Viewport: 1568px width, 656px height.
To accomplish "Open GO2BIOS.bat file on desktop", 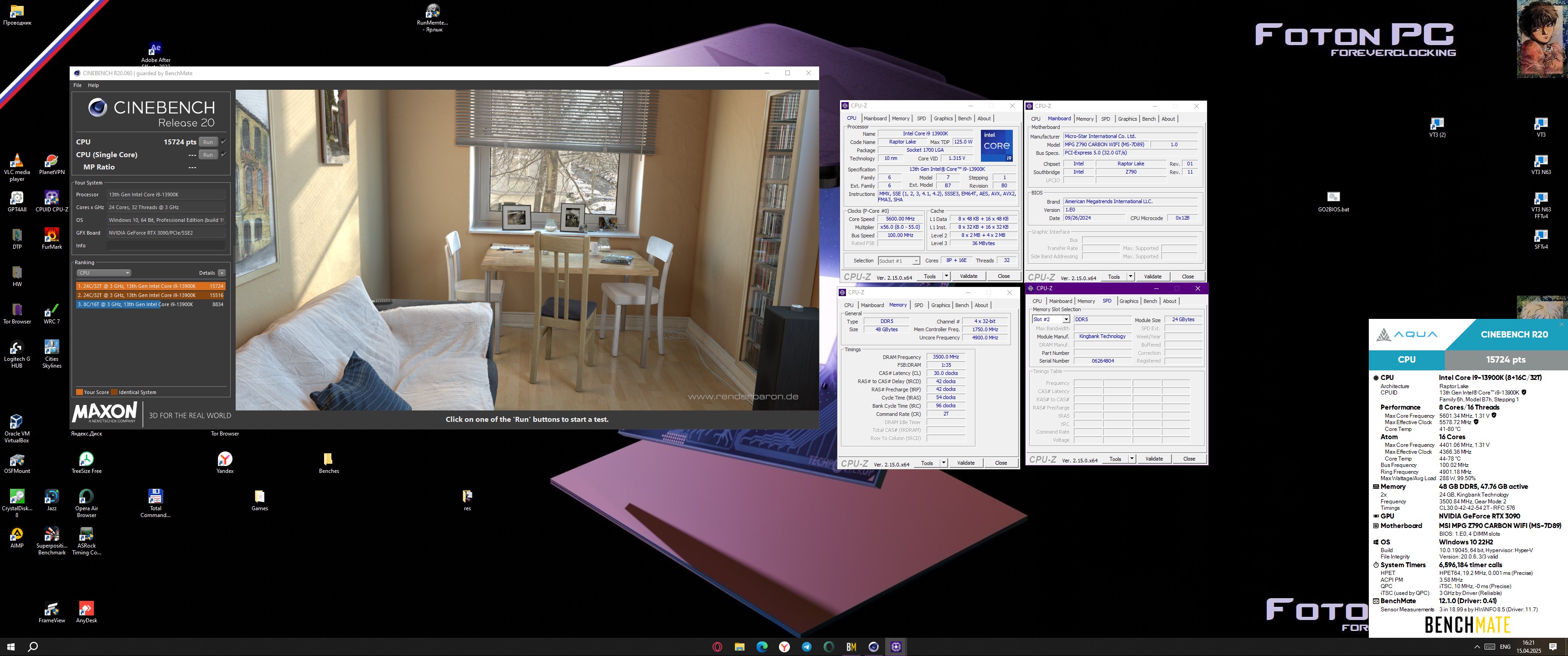I will (1333, 201).
